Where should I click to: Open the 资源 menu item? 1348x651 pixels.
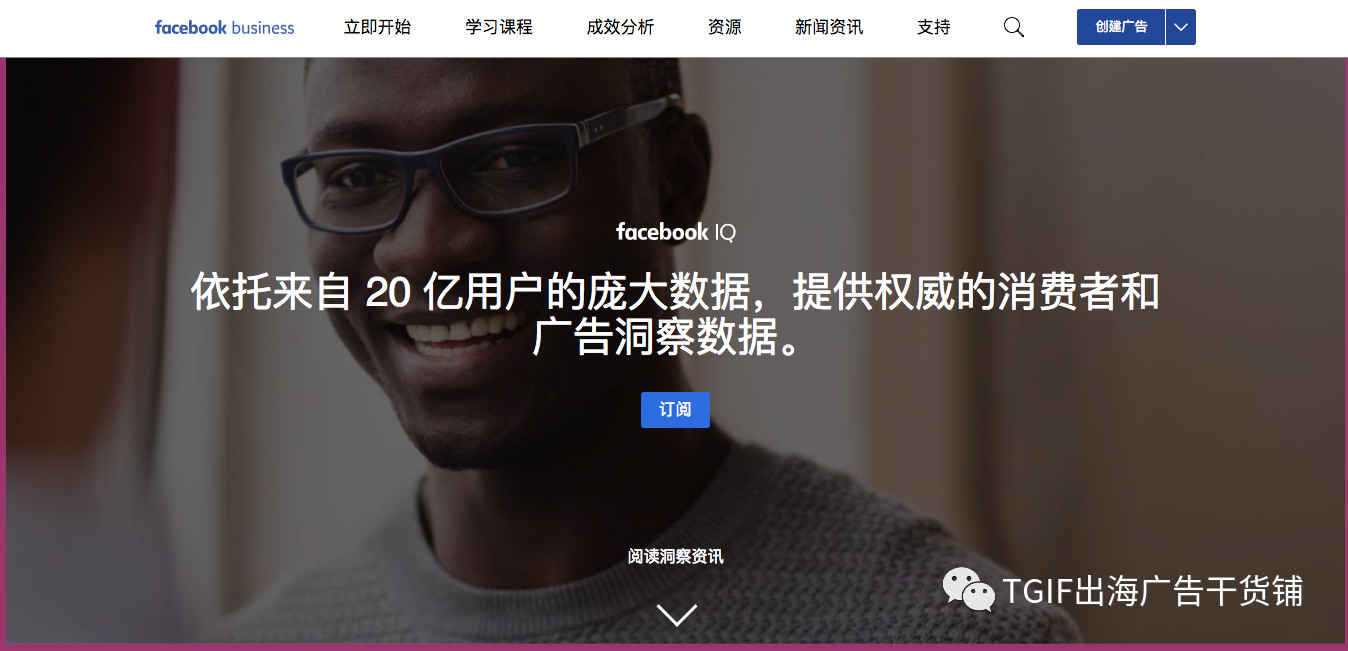coord(725,28)
